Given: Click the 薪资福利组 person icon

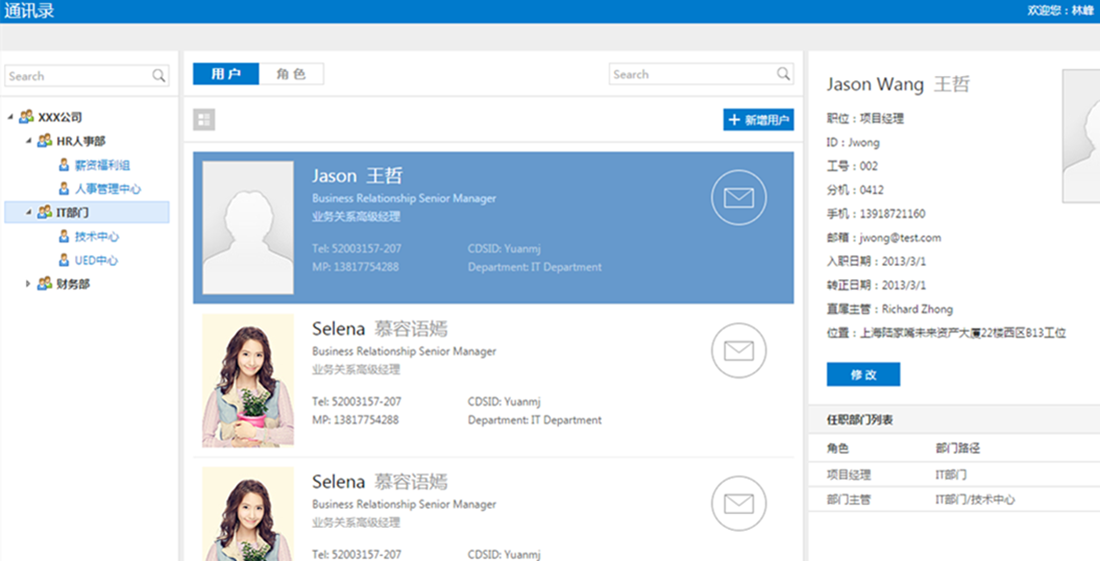Looking at the screenshot, I should (64, 165).
